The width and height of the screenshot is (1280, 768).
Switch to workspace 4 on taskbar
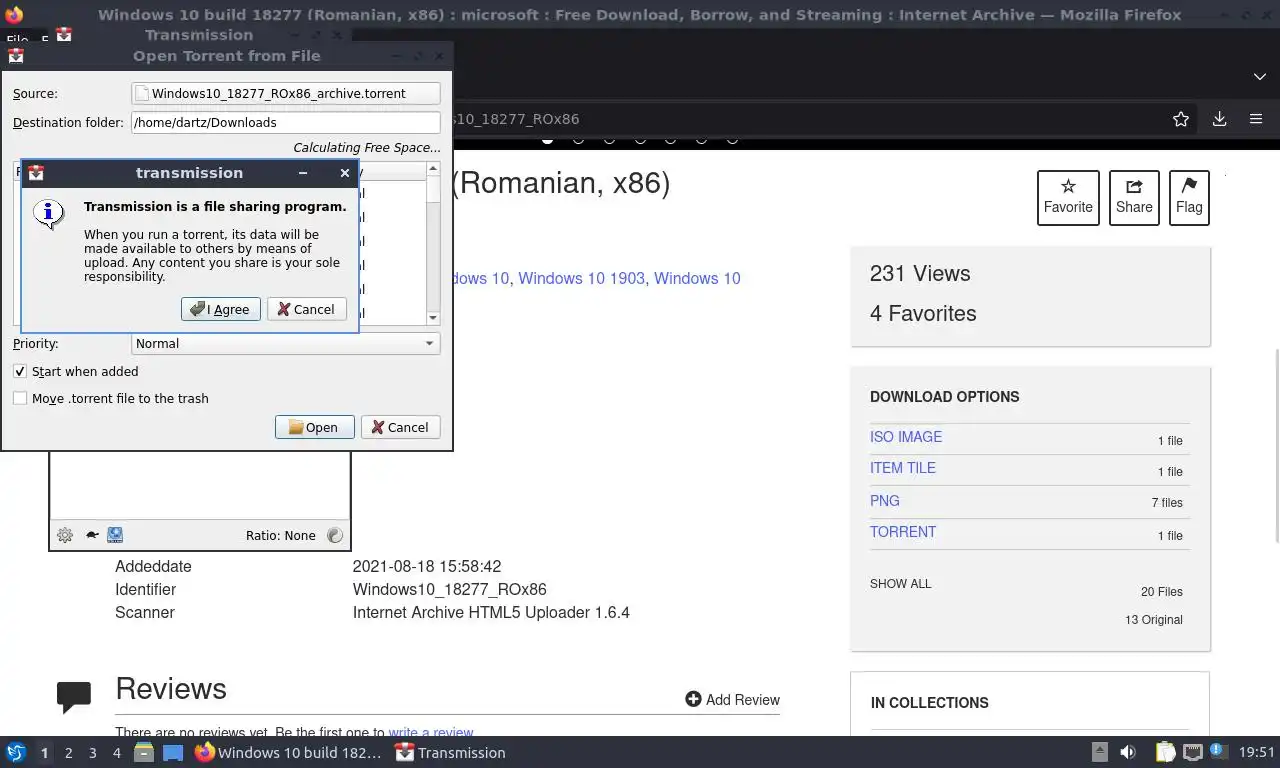tap(117, 753)
